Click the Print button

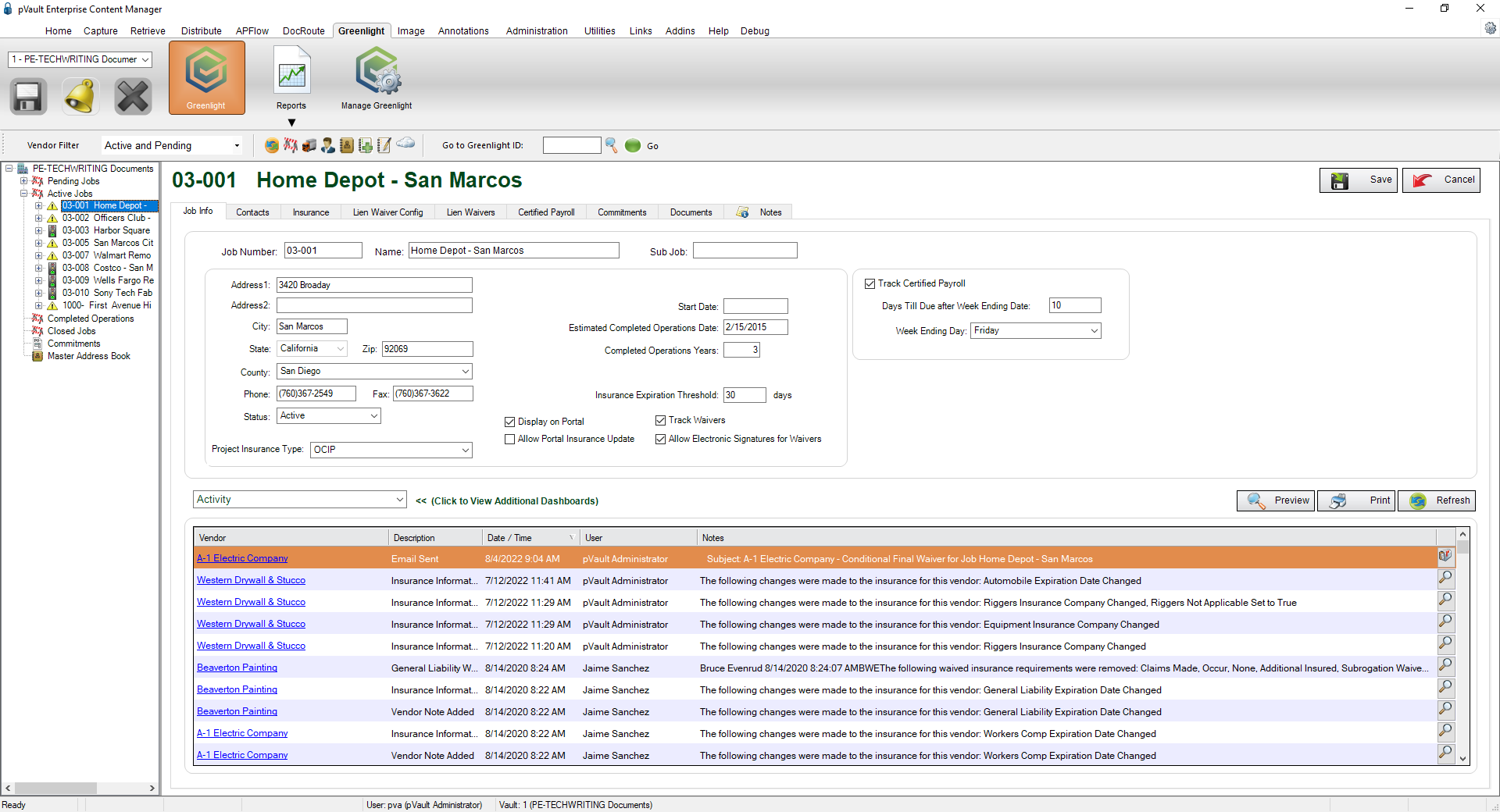pos(1357,500)
